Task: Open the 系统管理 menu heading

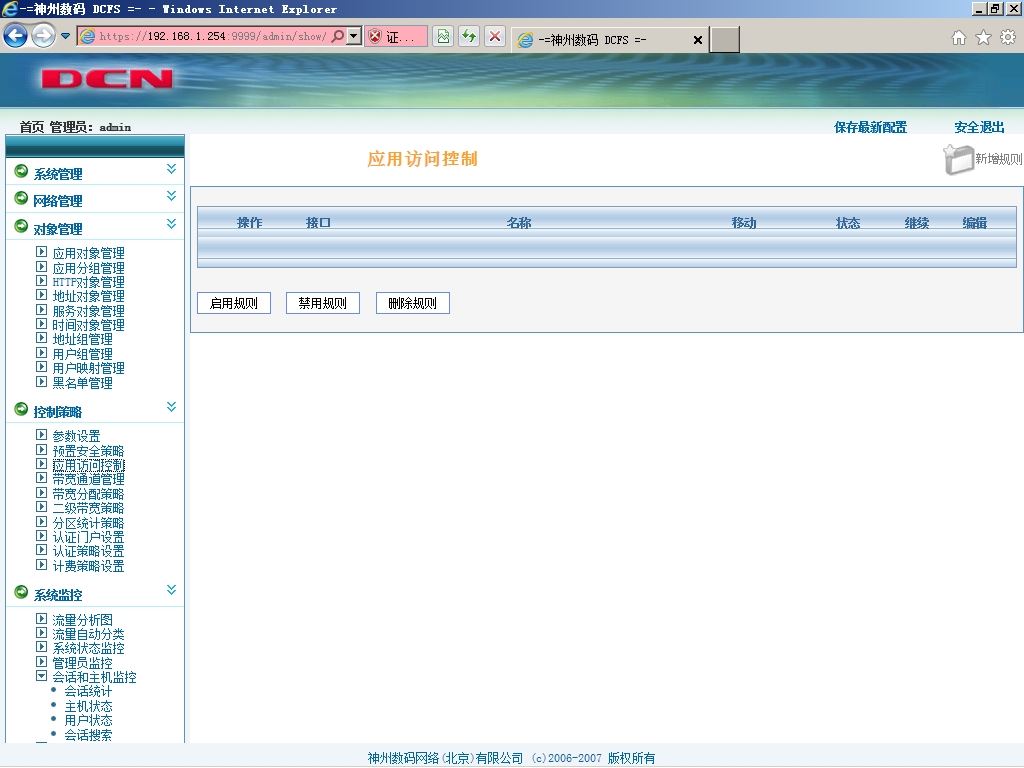Action: coord(58,174)
